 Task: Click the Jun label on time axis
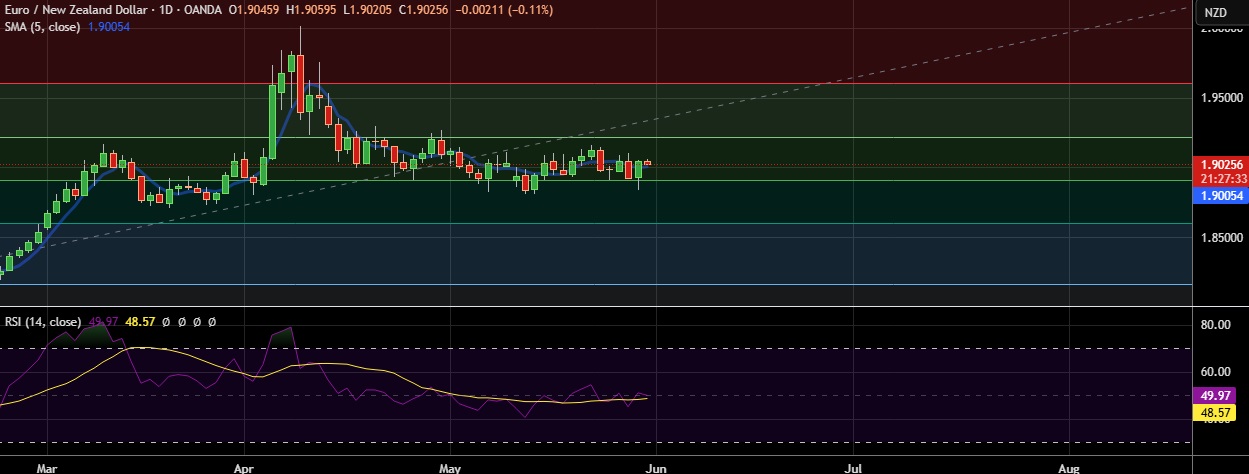656,467
